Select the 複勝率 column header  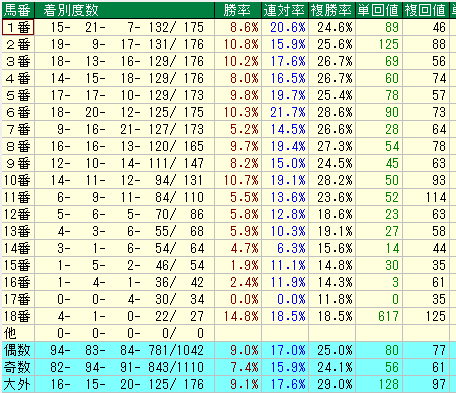tap(332, 10)
